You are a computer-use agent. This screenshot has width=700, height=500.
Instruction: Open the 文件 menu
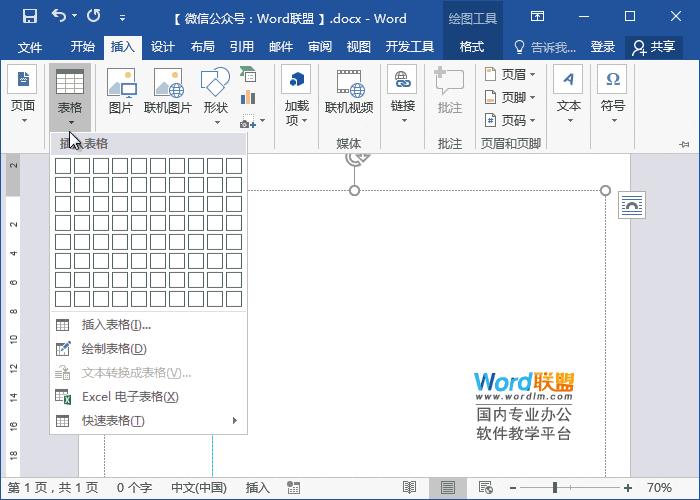30,47
